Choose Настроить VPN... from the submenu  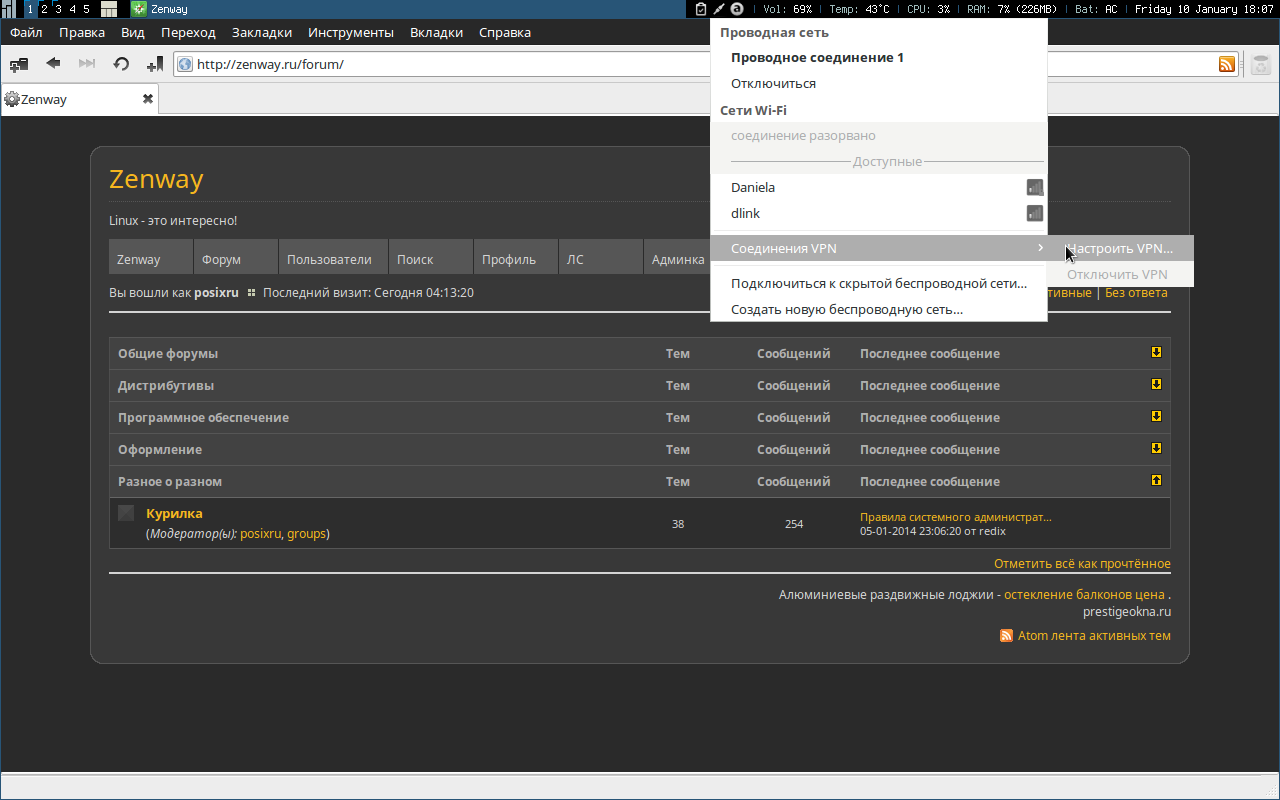point(1120,248)
